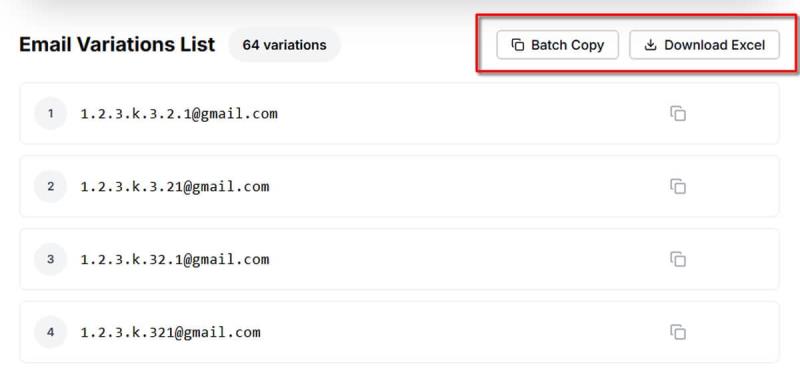Click the round number 2 badge
This screenshot has width=800, height=370.
click(x=51, y=186)
